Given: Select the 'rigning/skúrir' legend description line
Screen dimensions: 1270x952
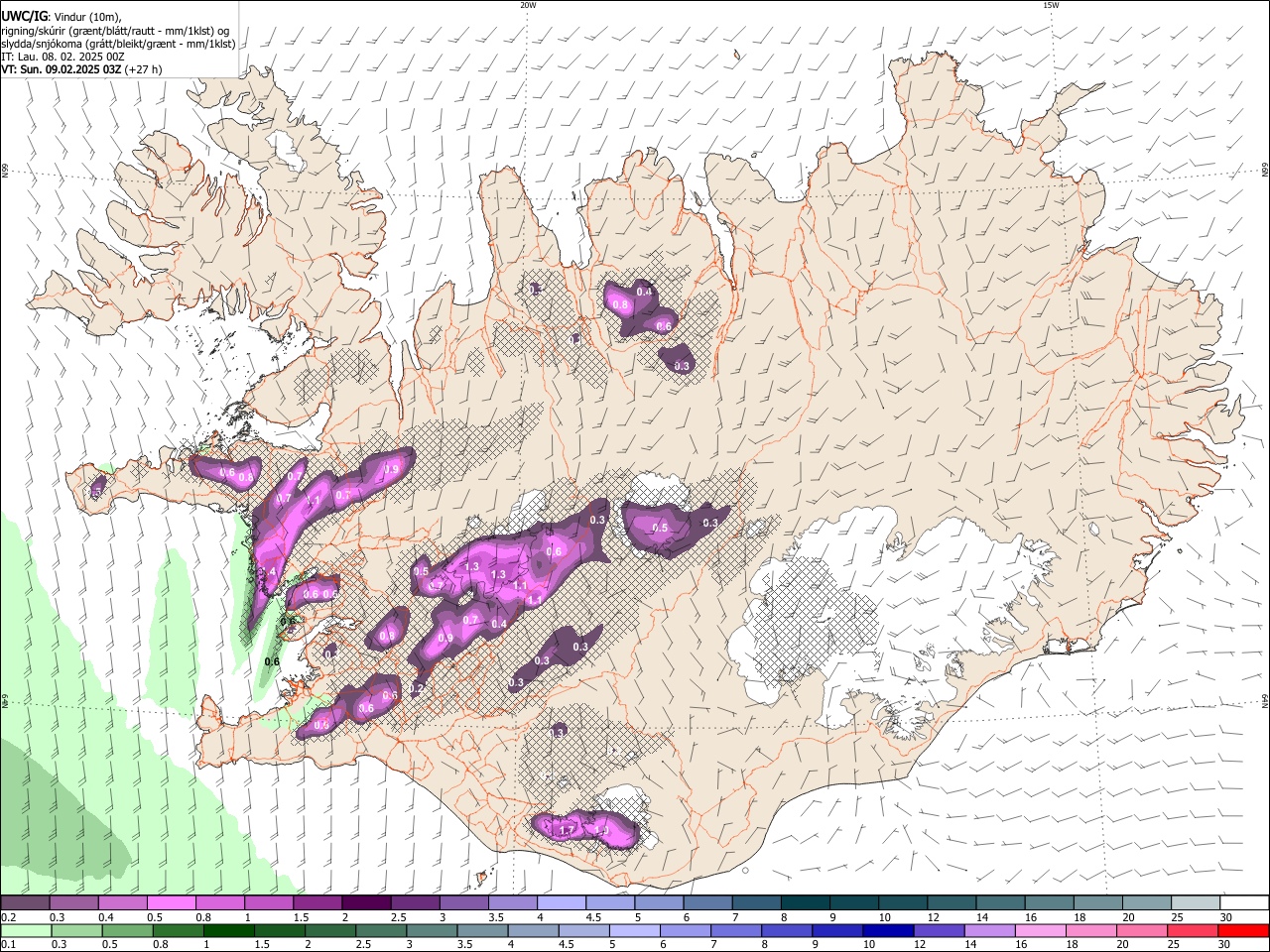Looking at the screenshot, I should pos(115,31).
